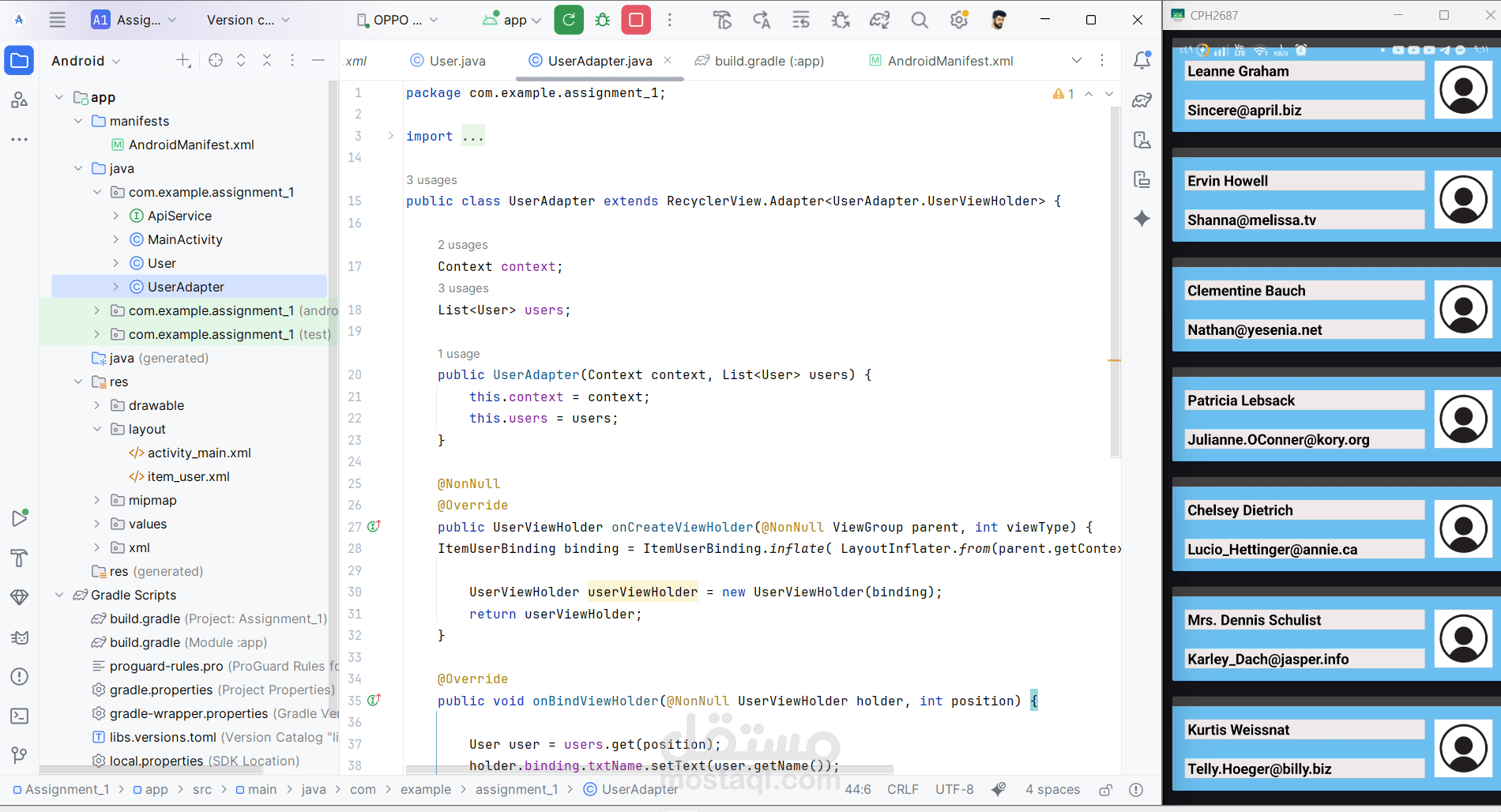Open the Version control dropdown
The image size is (1501, 812).
coord(248,20)
